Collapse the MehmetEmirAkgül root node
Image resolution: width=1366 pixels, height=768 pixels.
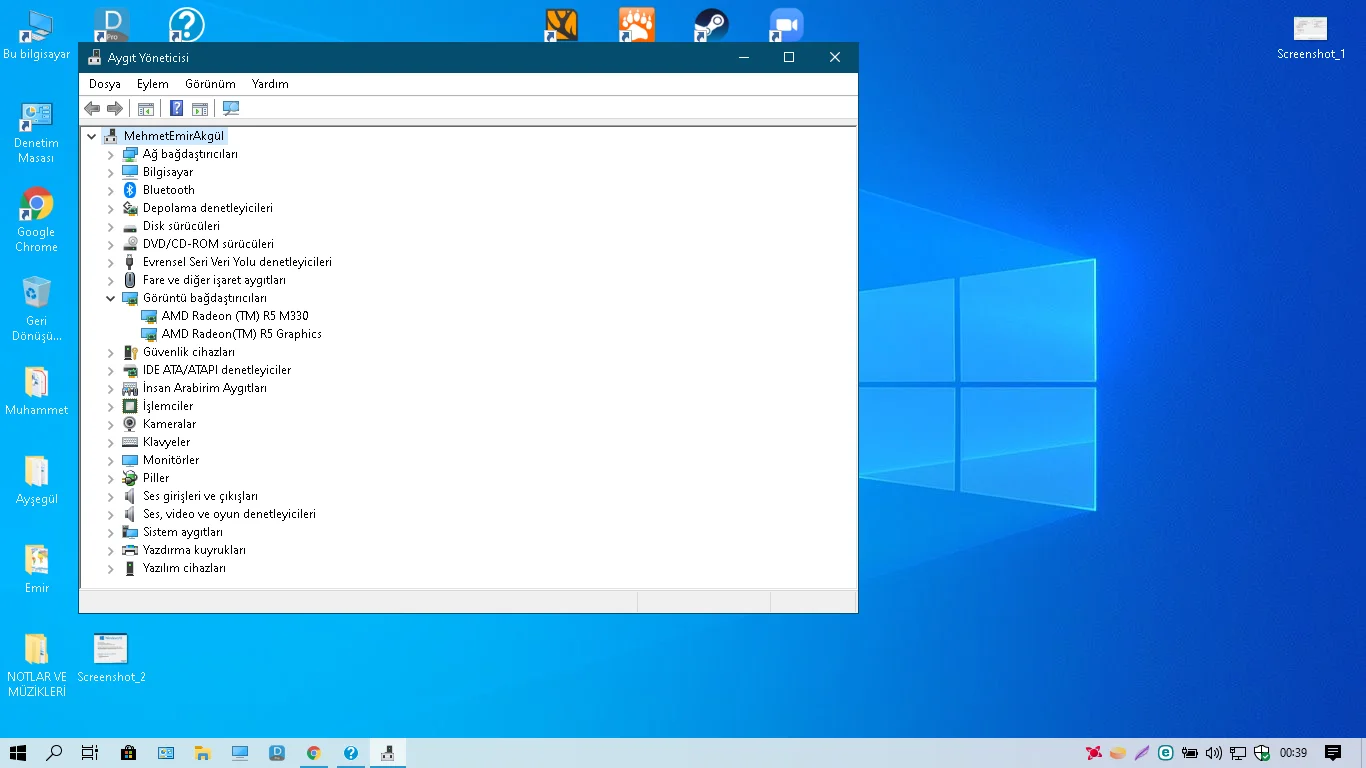click(x=92, y=136)
